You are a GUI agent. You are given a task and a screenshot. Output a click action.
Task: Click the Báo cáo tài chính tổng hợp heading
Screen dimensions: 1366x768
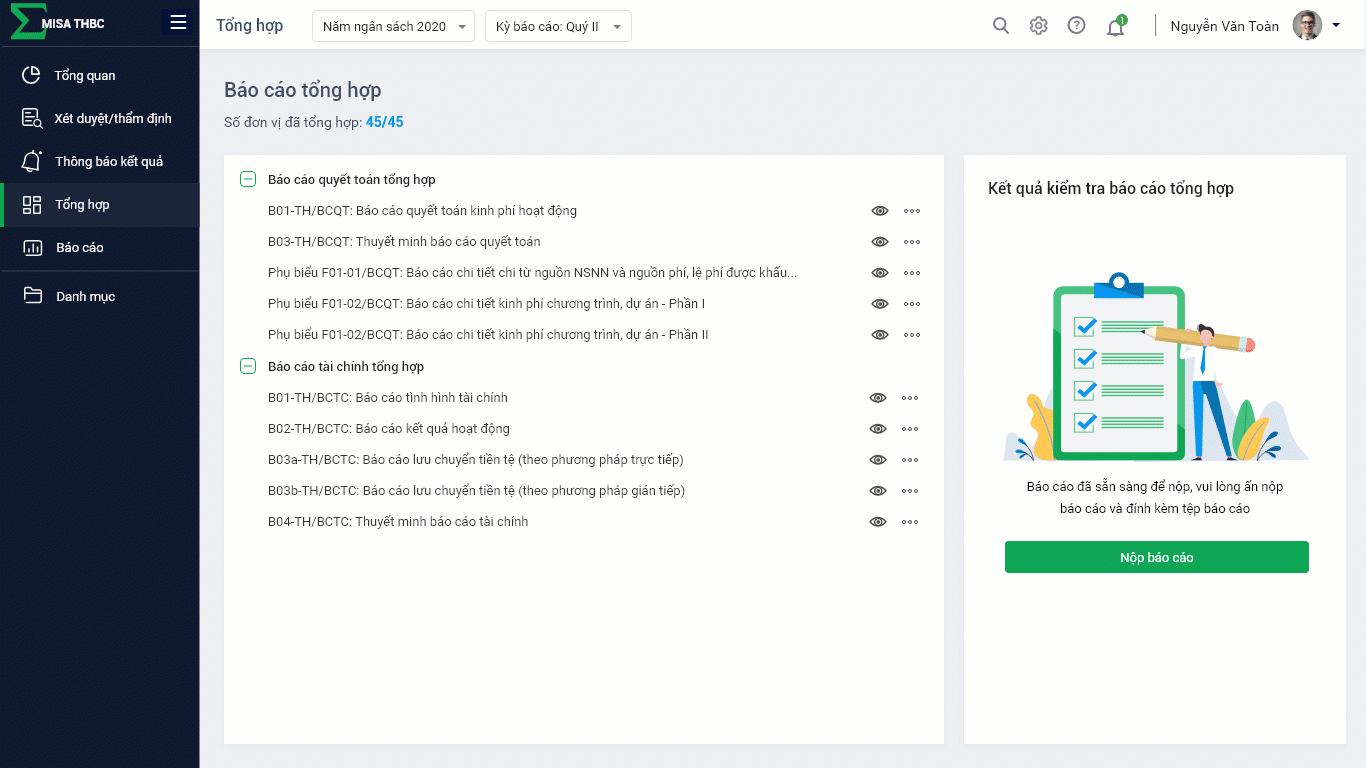(346, 367)
